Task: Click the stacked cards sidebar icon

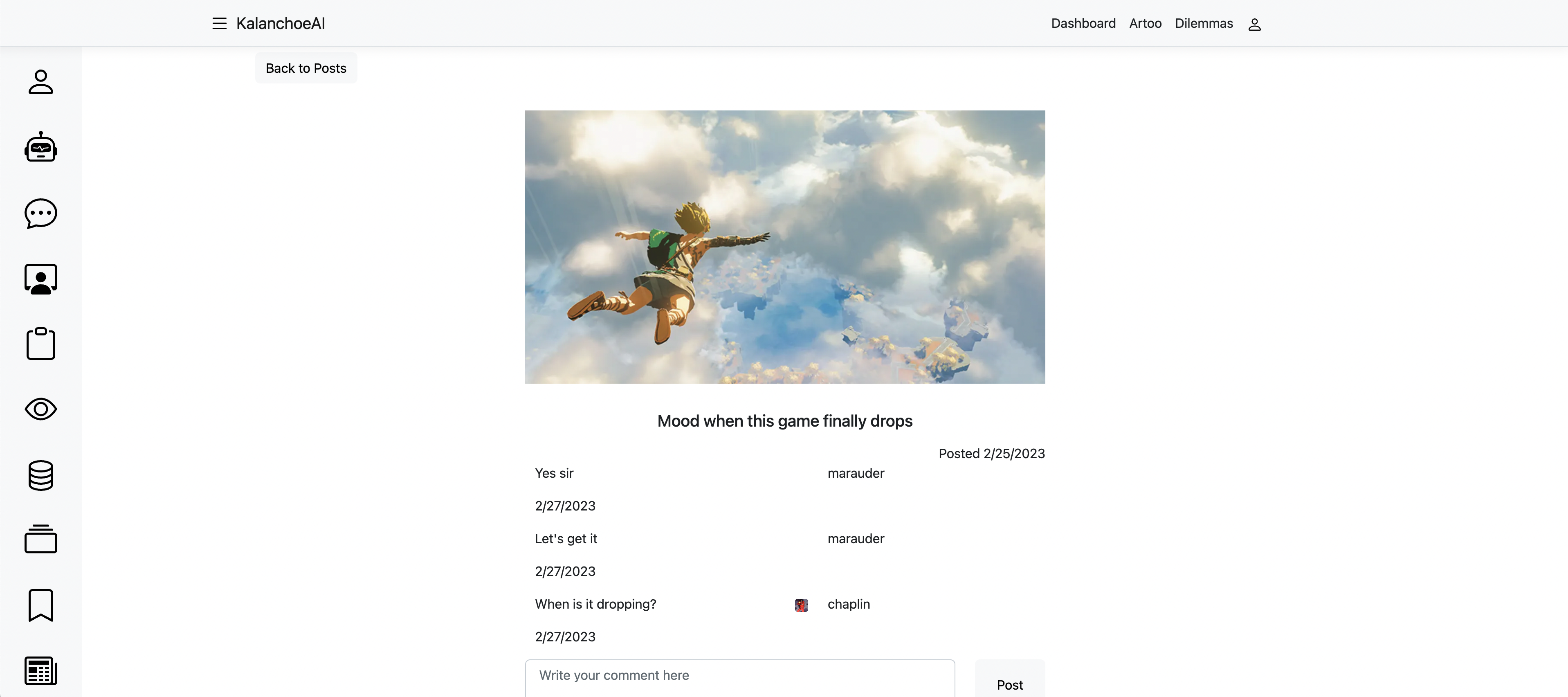Action: click(41, 540)
